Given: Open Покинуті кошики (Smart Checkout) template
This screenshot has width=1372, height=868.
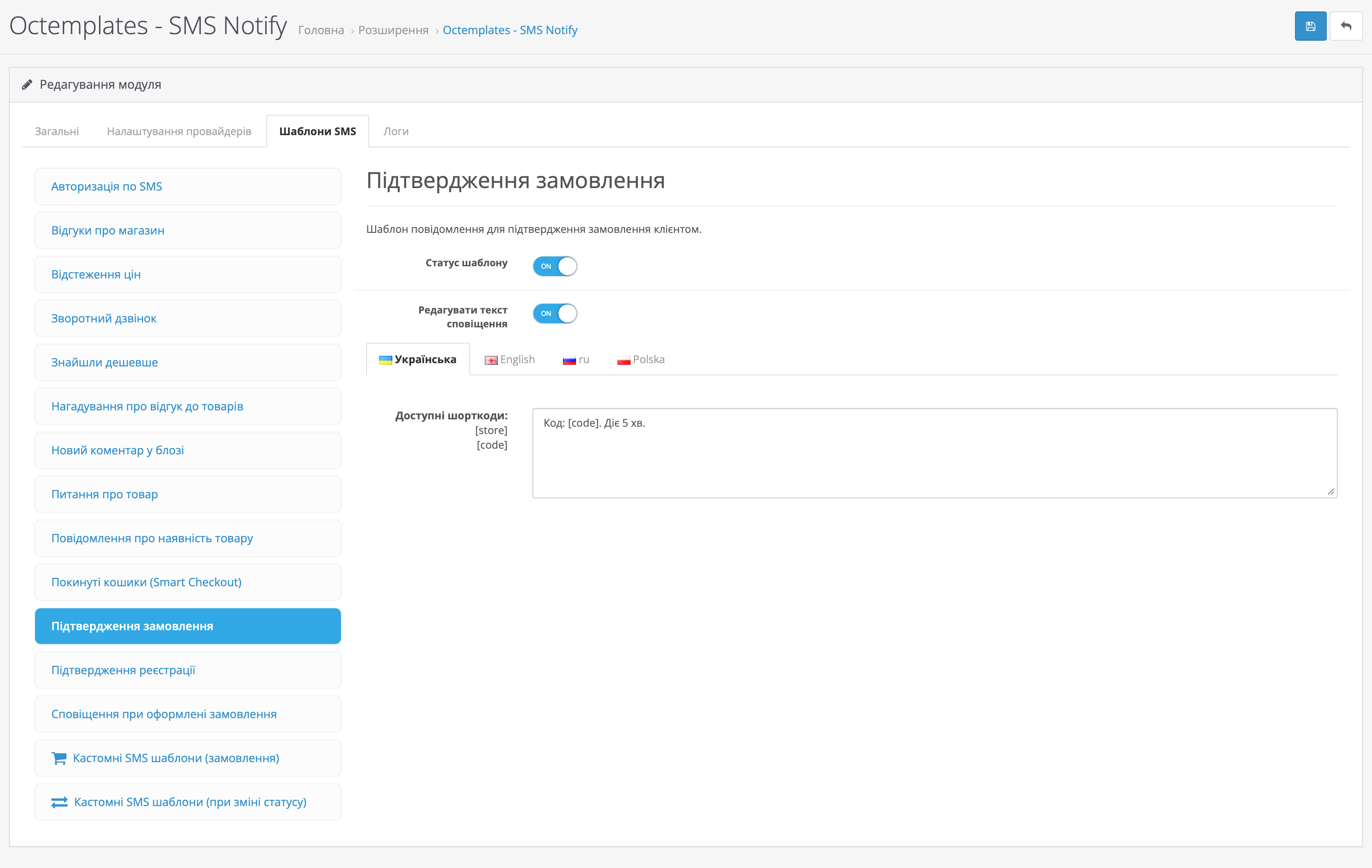Looking at the screenshot, I should 146,582.
